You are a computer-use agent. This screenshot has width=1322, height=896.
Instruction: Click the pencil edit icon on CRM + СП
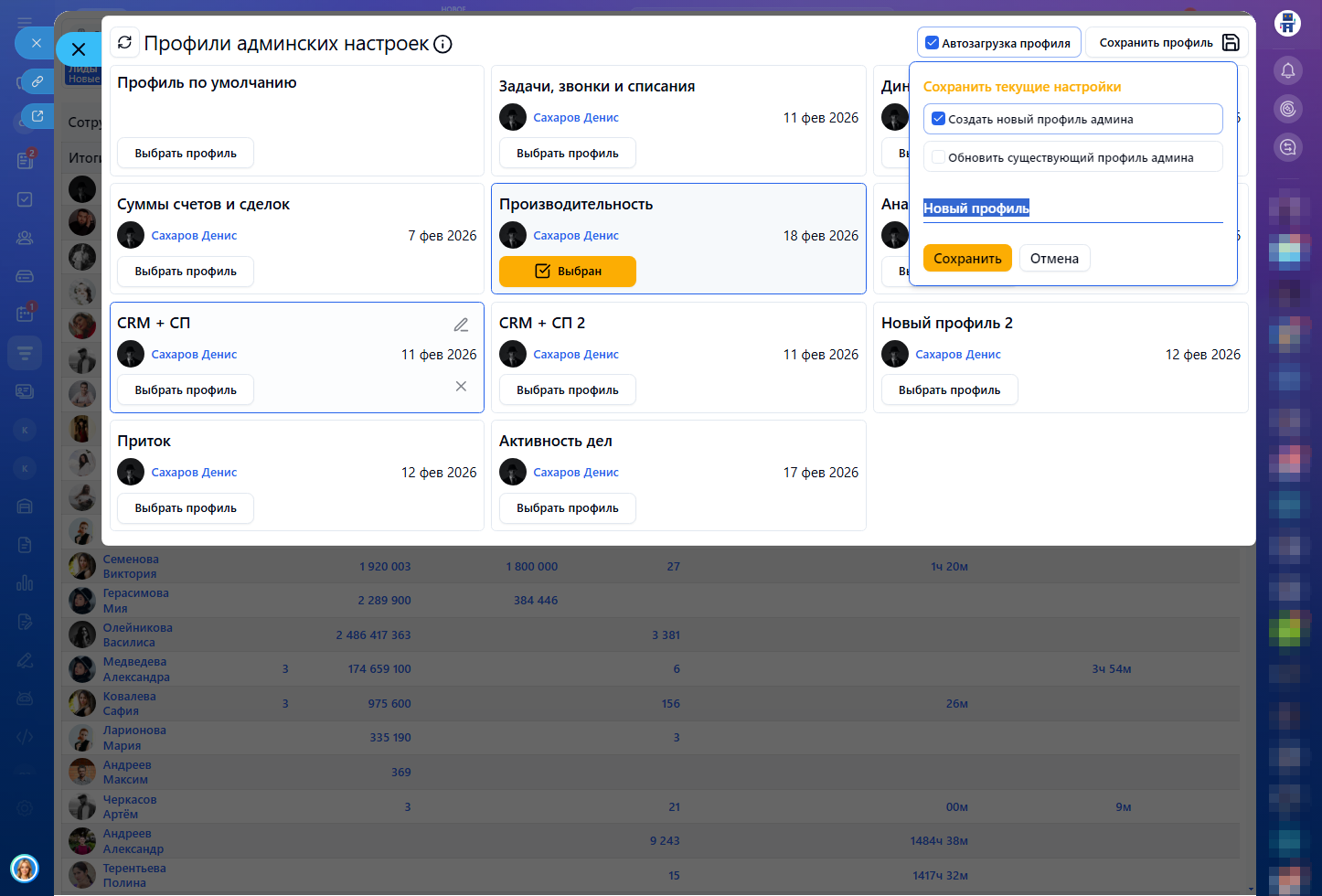(461, 325)
